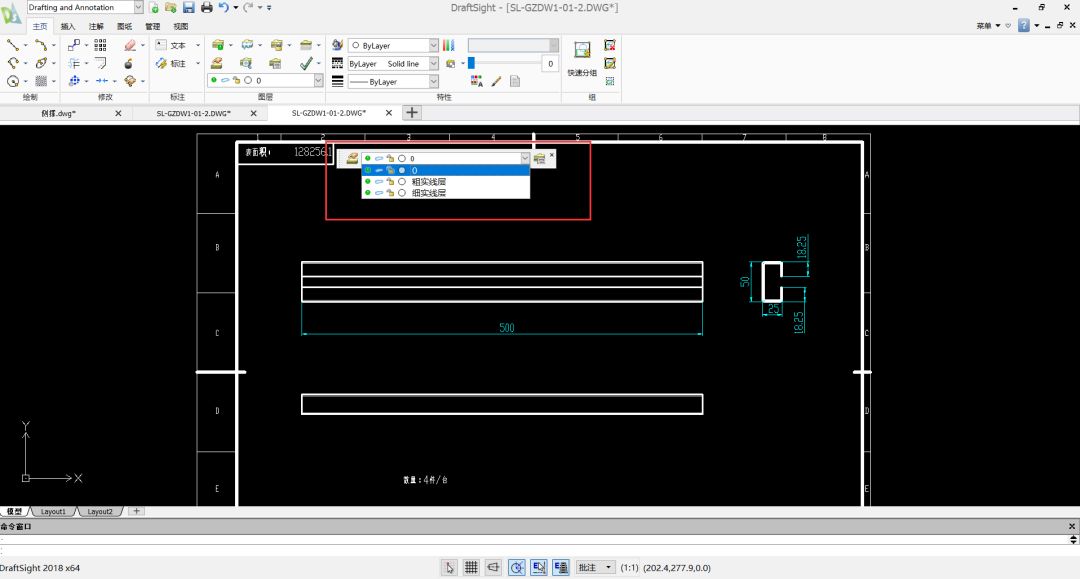This screenshot has width=1080, height=579.
Task: Click the ungroup icon with red X
Action: (610, 45)
